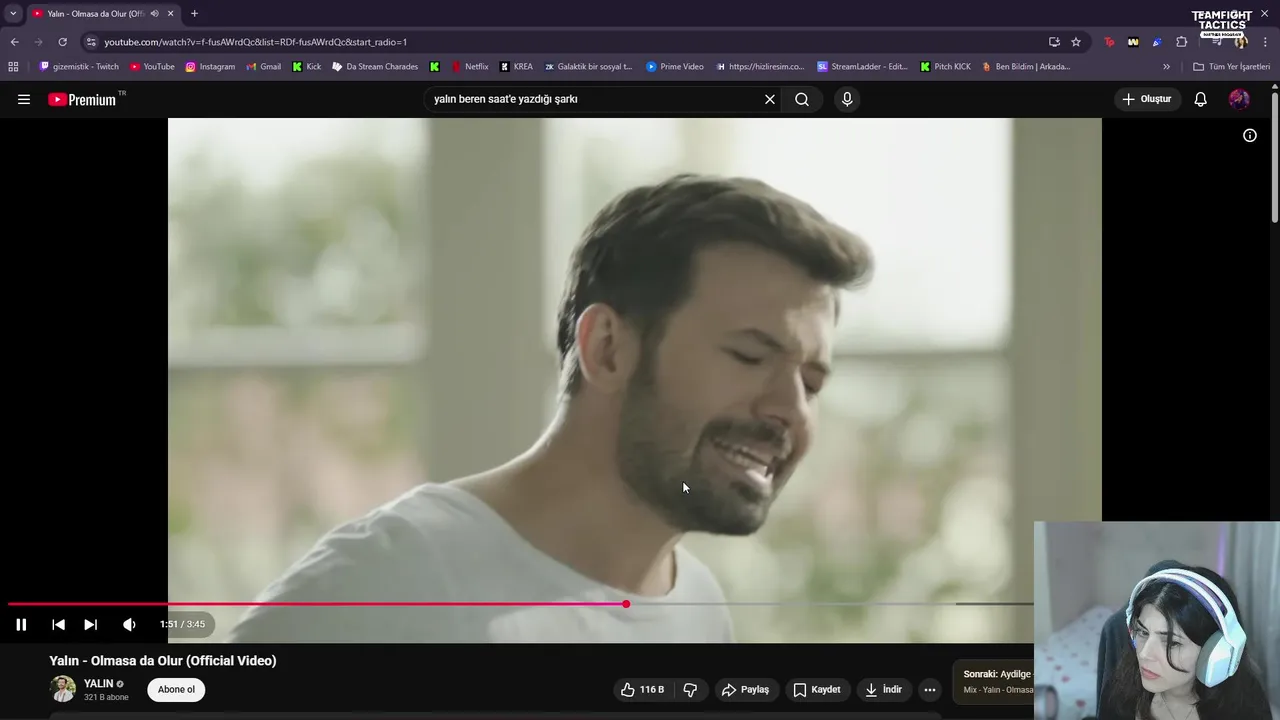Open the YouTube guide hamburger menu
Viewport: 1280px width, 720px height.
[x=24, y=99]
